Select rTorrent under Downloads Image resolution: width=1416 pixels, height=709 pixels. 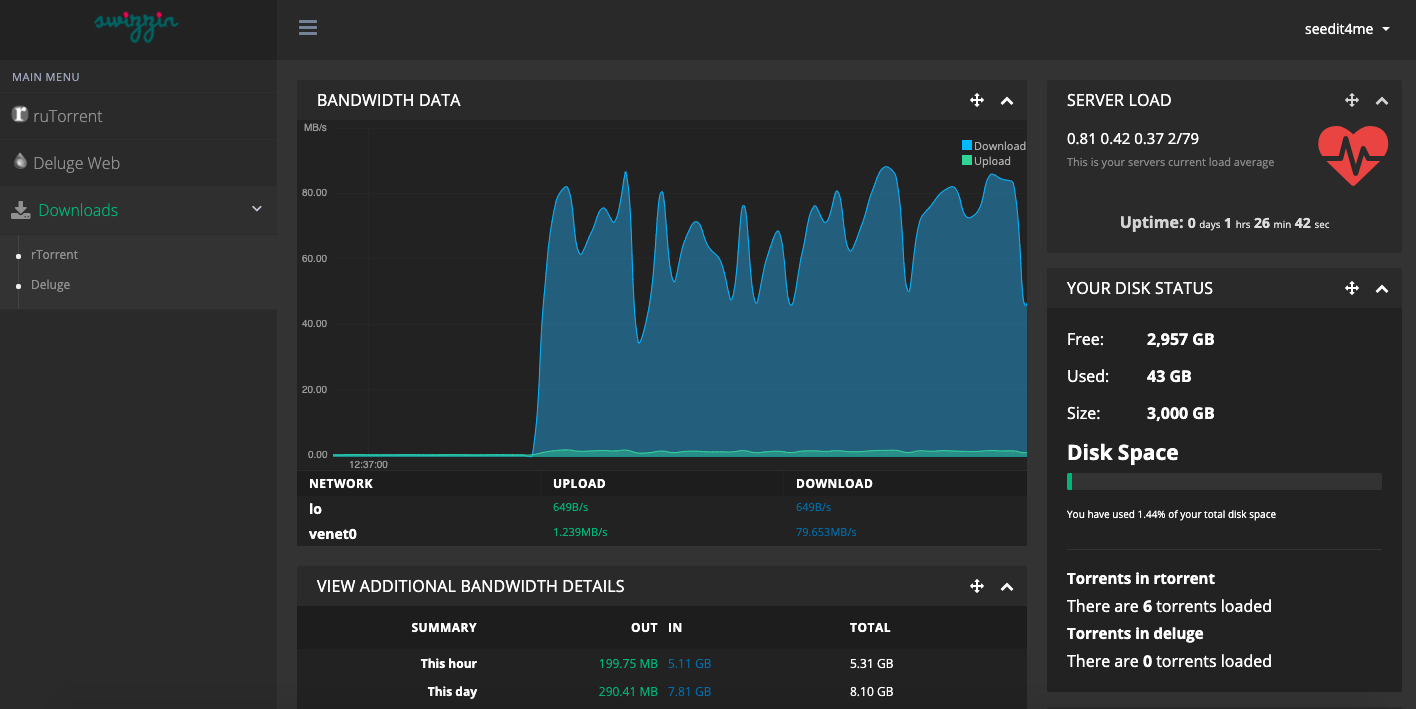point(54,255)
